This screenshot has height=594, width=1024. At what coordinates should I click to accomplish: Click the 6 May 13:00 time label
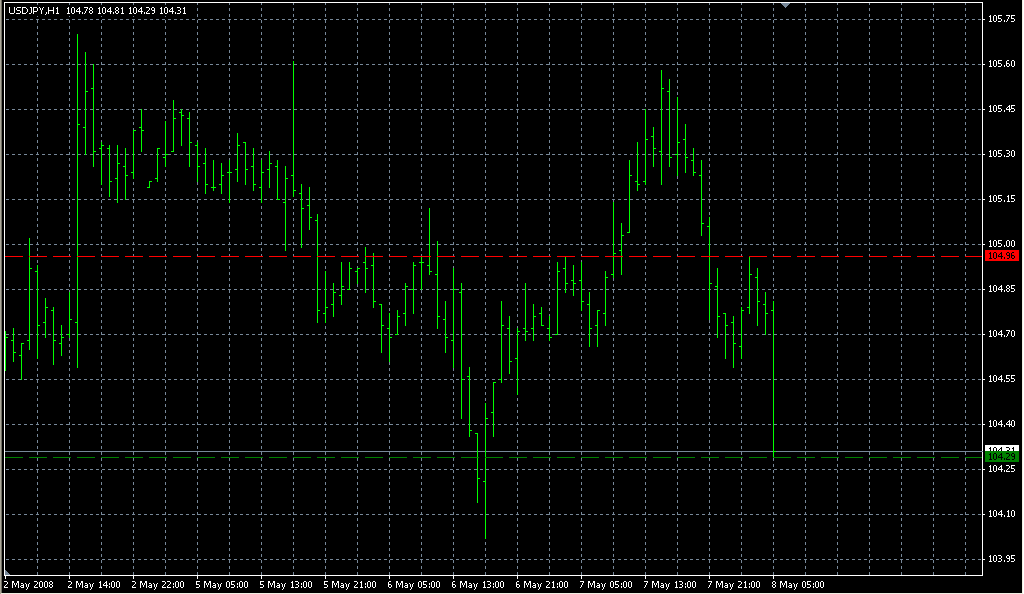[479, 584]
